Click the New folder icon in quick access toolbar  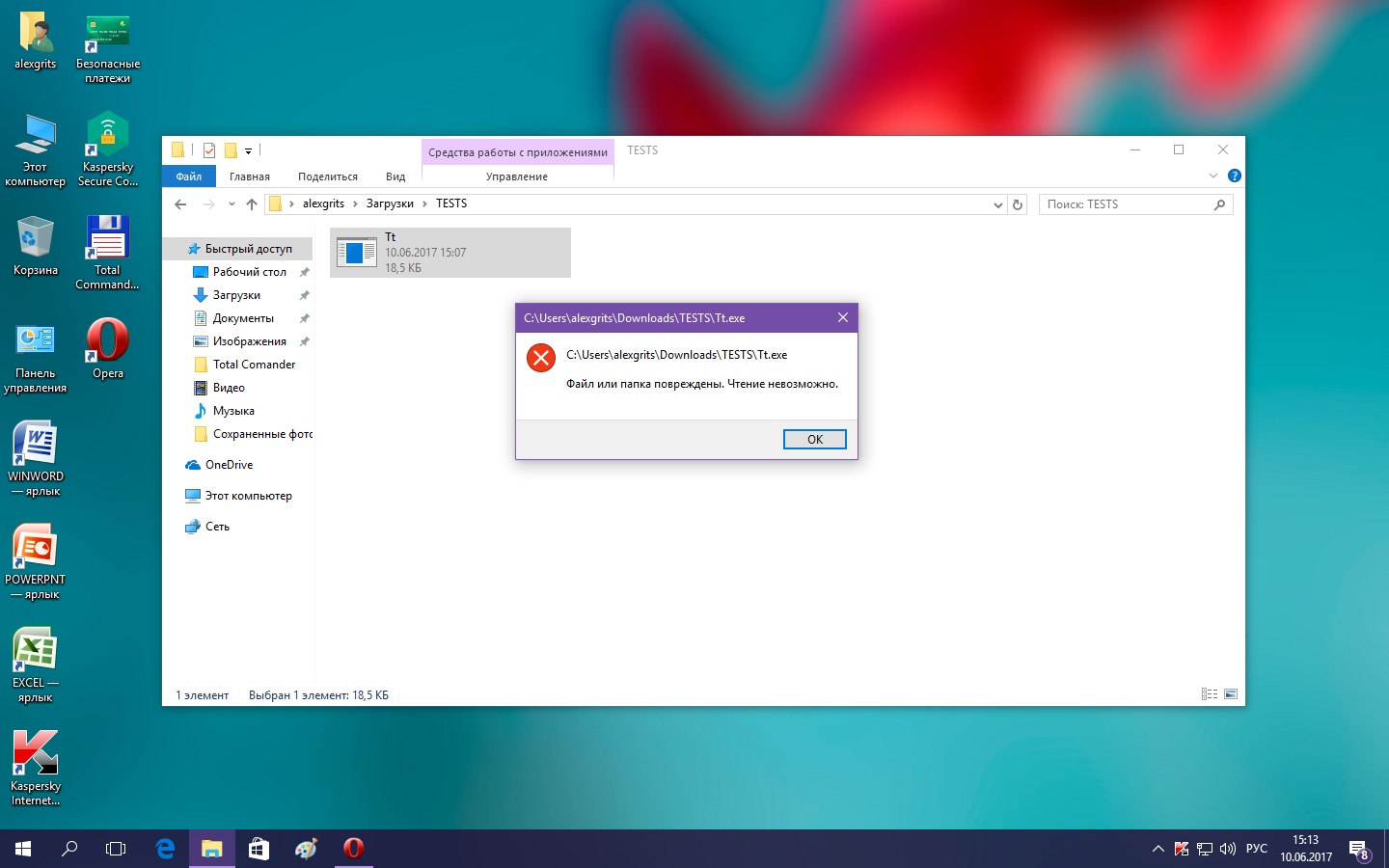231,150
